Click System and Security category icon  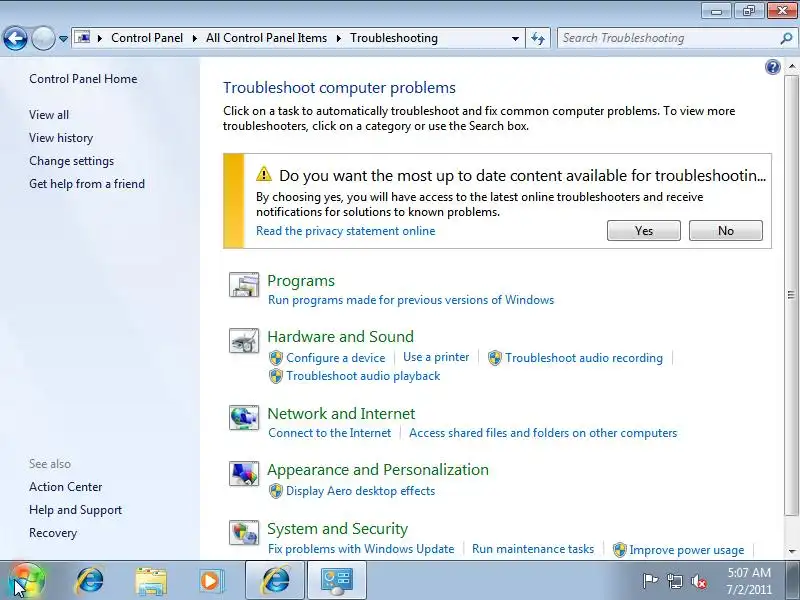[x=244, y=533]
